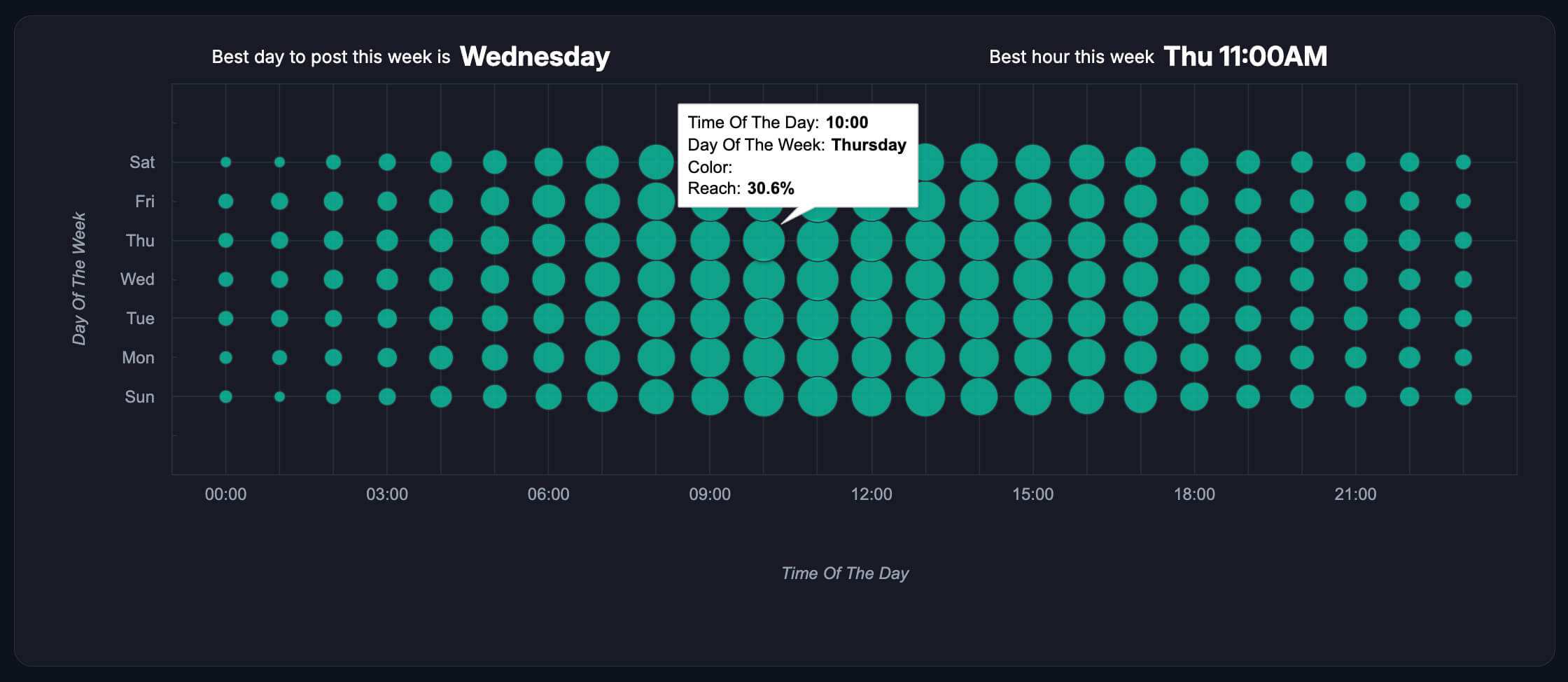
Task: Click the 12:00 x-axis time label
Action: point(871,494)
